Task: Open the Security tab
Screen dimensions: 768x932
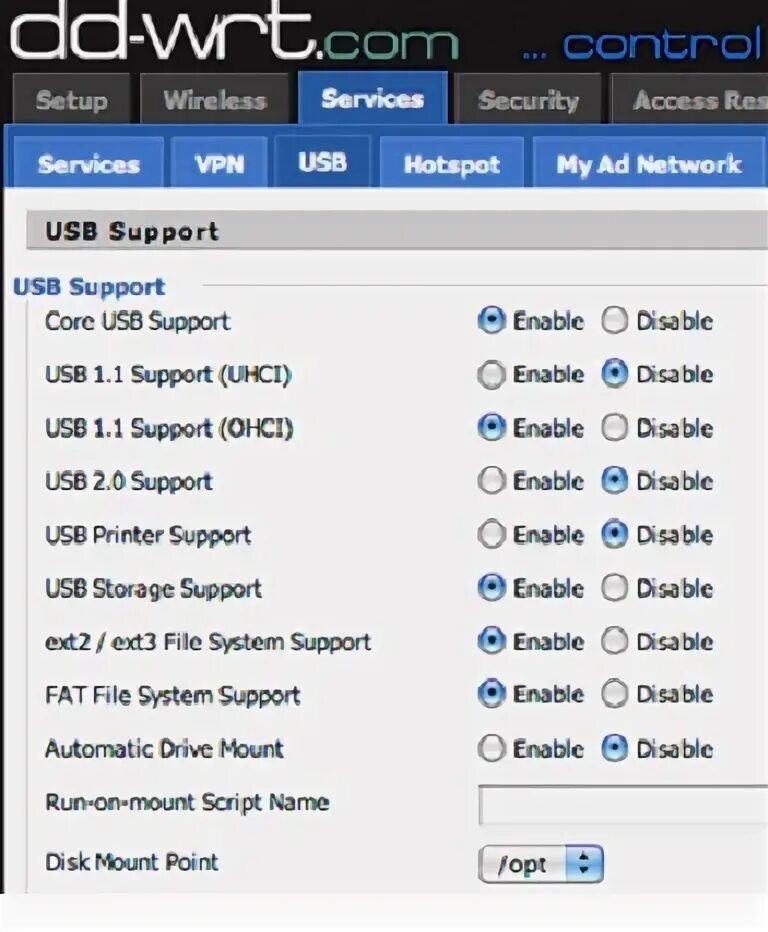Action: pos(528,101)
